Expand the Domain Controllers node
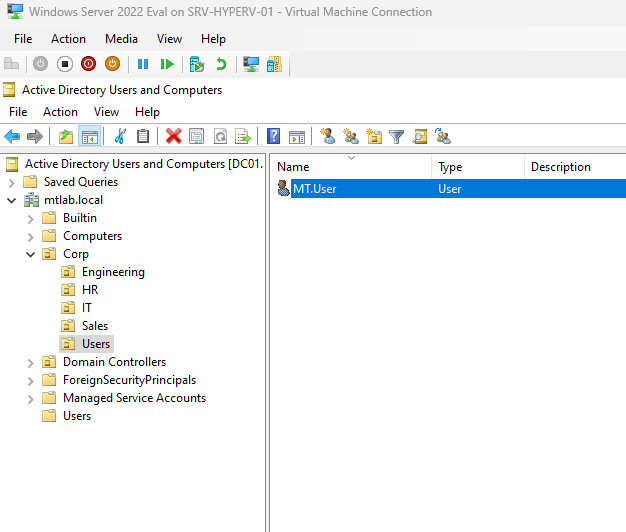This screenshot has width=626, height=532. 31,363
